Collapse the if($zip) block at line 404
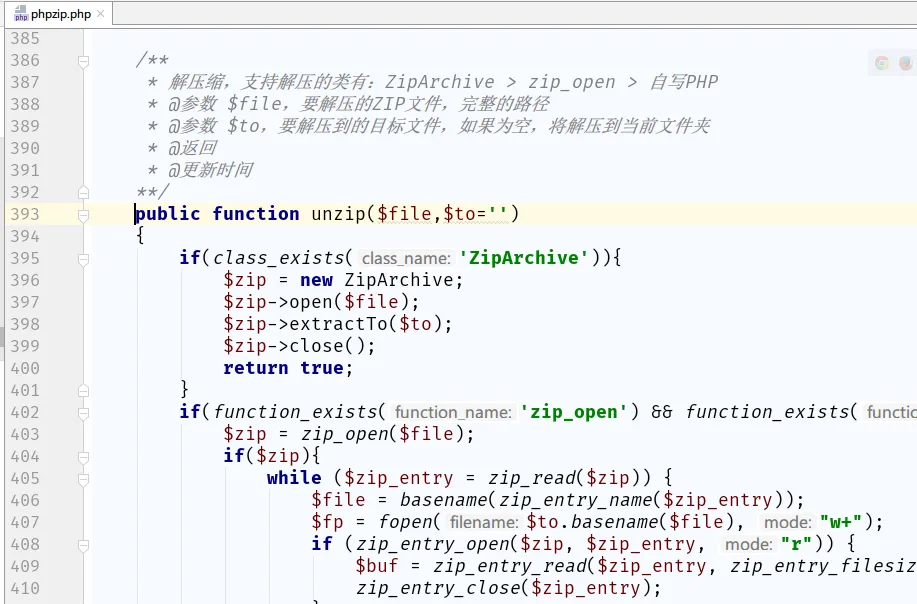This screenshot has width=917, height=604. [84, 456]
